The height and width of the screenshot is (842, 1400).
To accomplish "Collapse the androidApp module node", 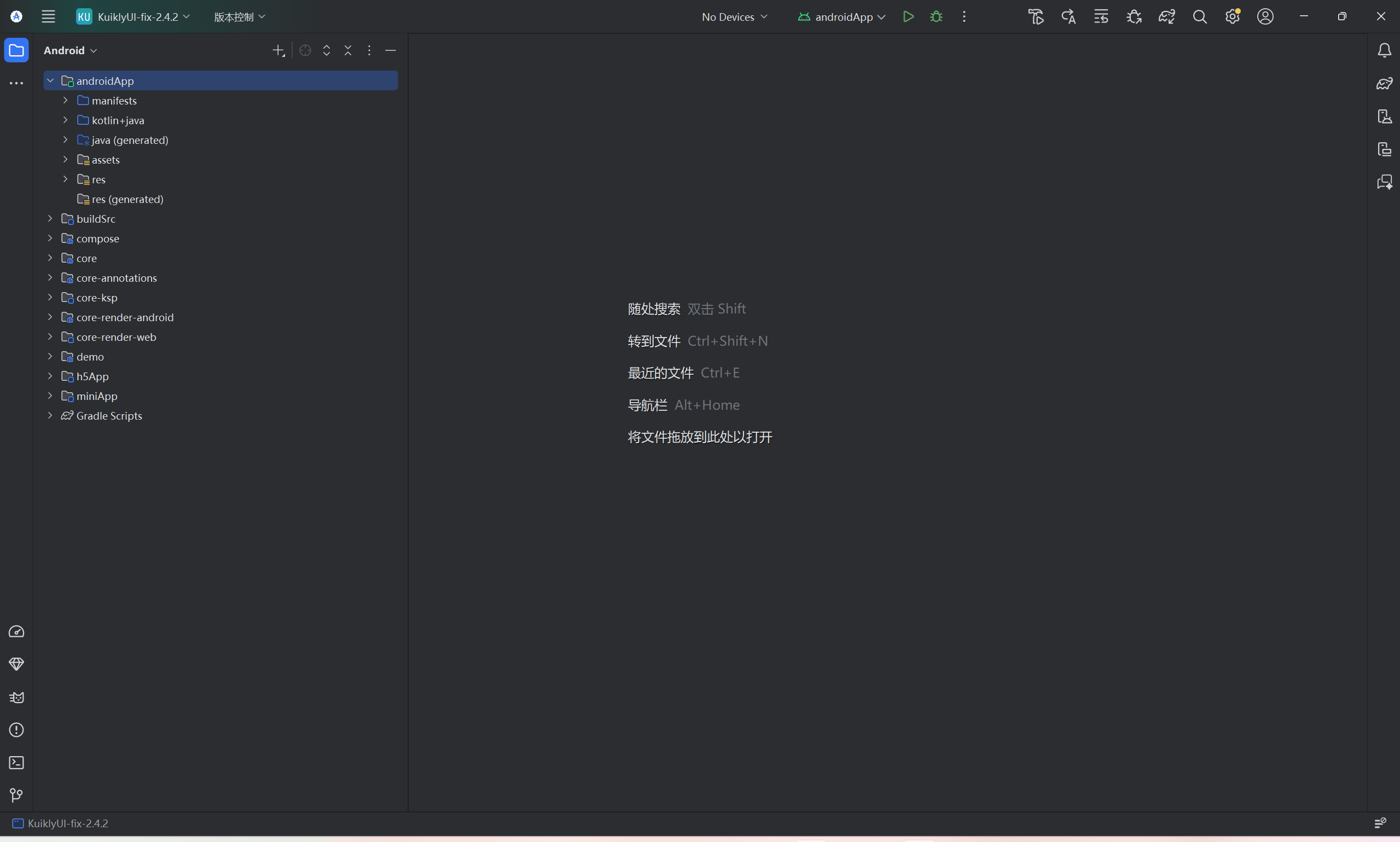I will tap(50, 80).
